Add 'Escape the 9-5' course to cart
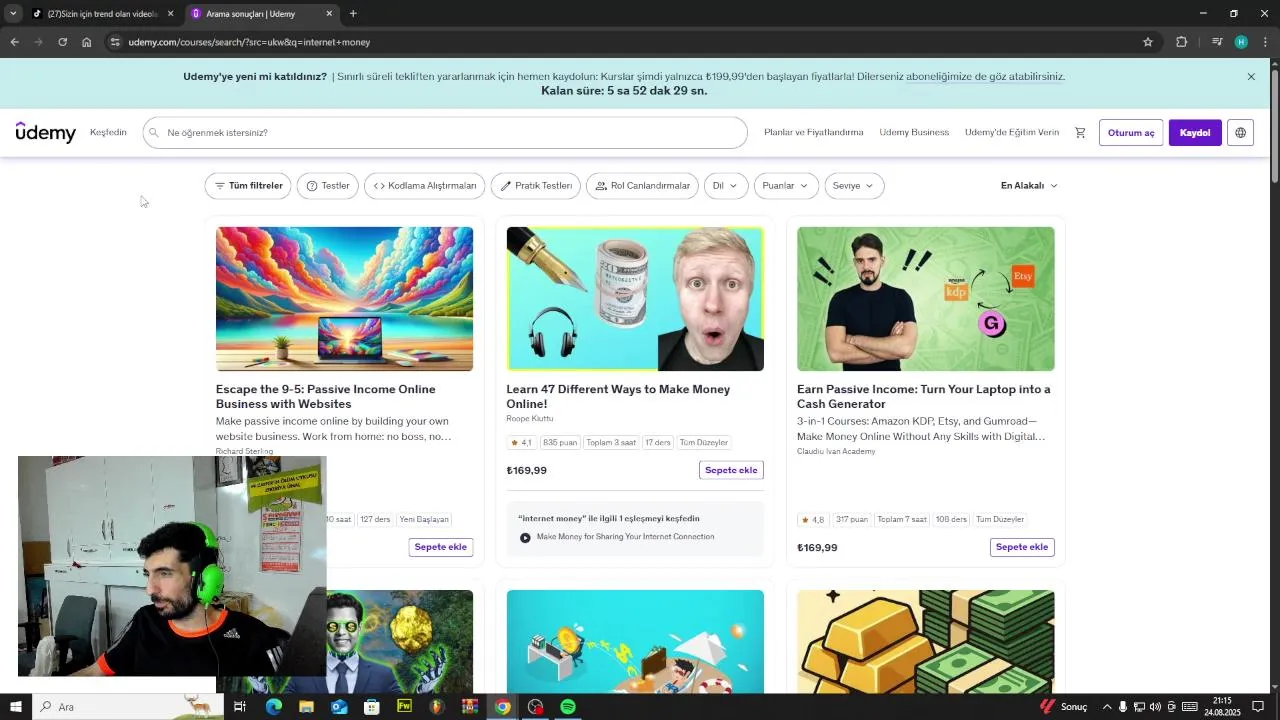The height and width of the screenshot is (720, 1280). 441,547
